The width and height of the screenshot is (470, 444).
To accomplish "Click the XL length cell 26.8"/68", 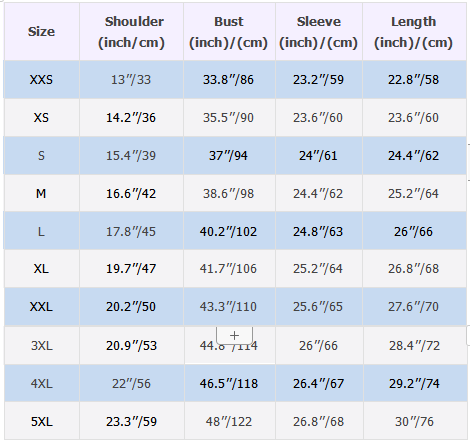I will point(414,269).
